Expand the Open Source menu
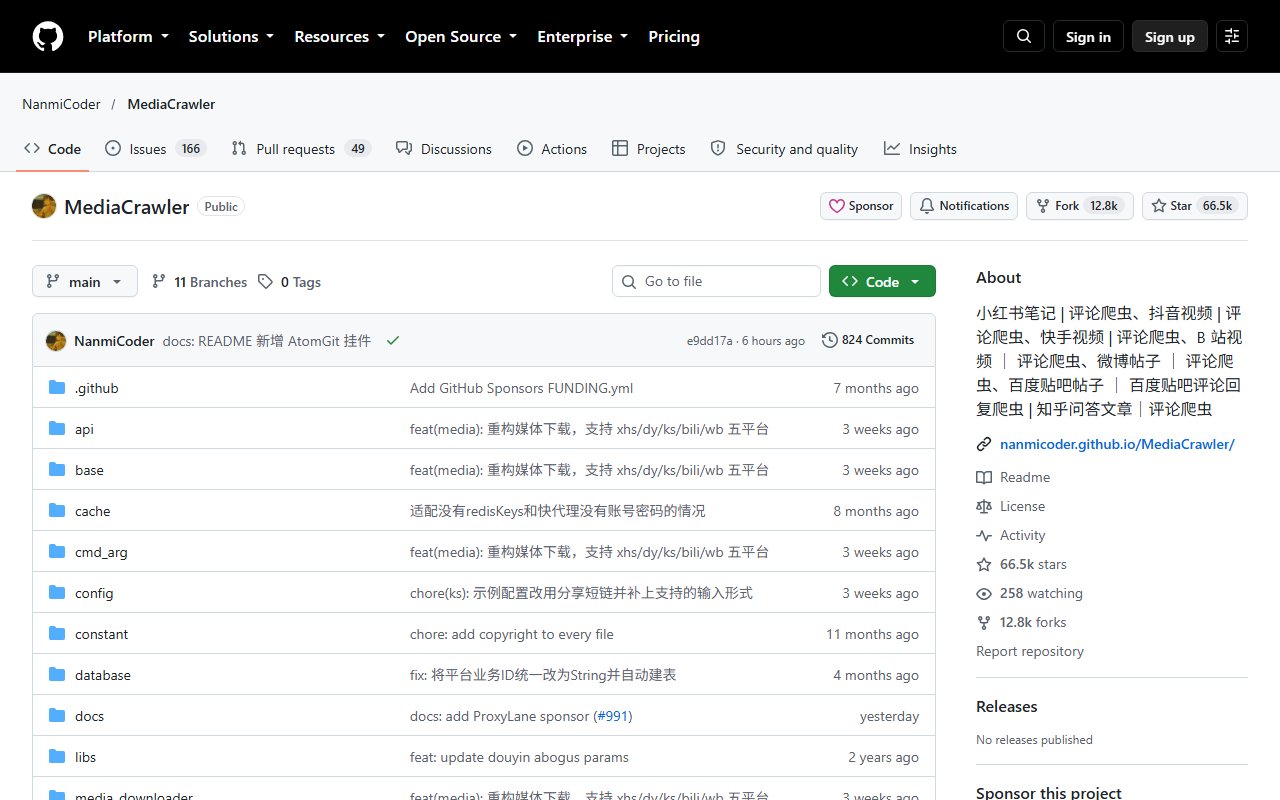This screenshot has width=1280, height=800. (x=461, y=36)
